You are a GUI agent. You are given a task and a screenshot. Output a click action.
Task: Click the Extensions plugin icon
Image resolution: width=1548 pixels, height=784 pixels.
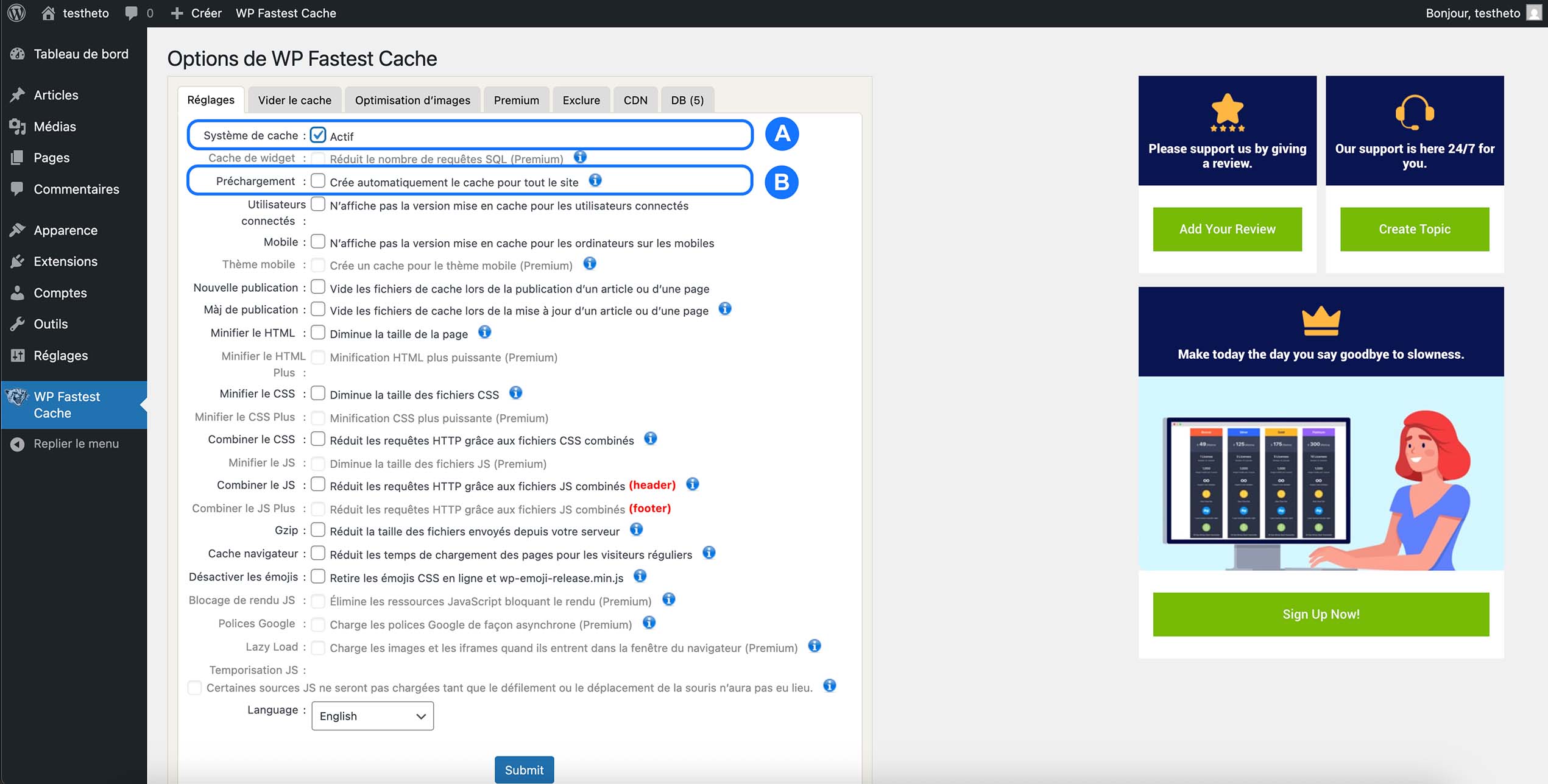point(18,261)
